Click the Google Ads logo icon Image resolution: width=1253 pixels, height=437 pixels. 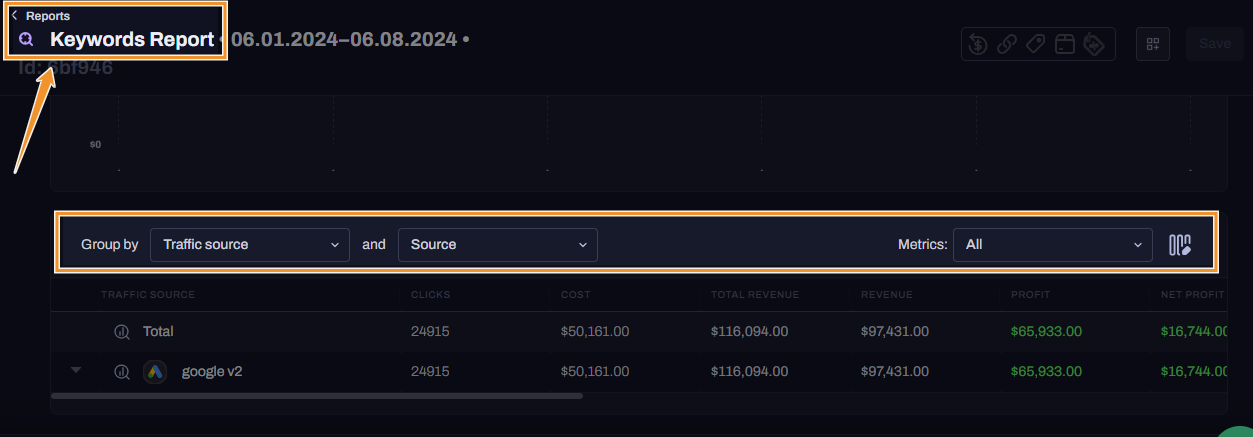pyautogui.click(x=154, y=371)
